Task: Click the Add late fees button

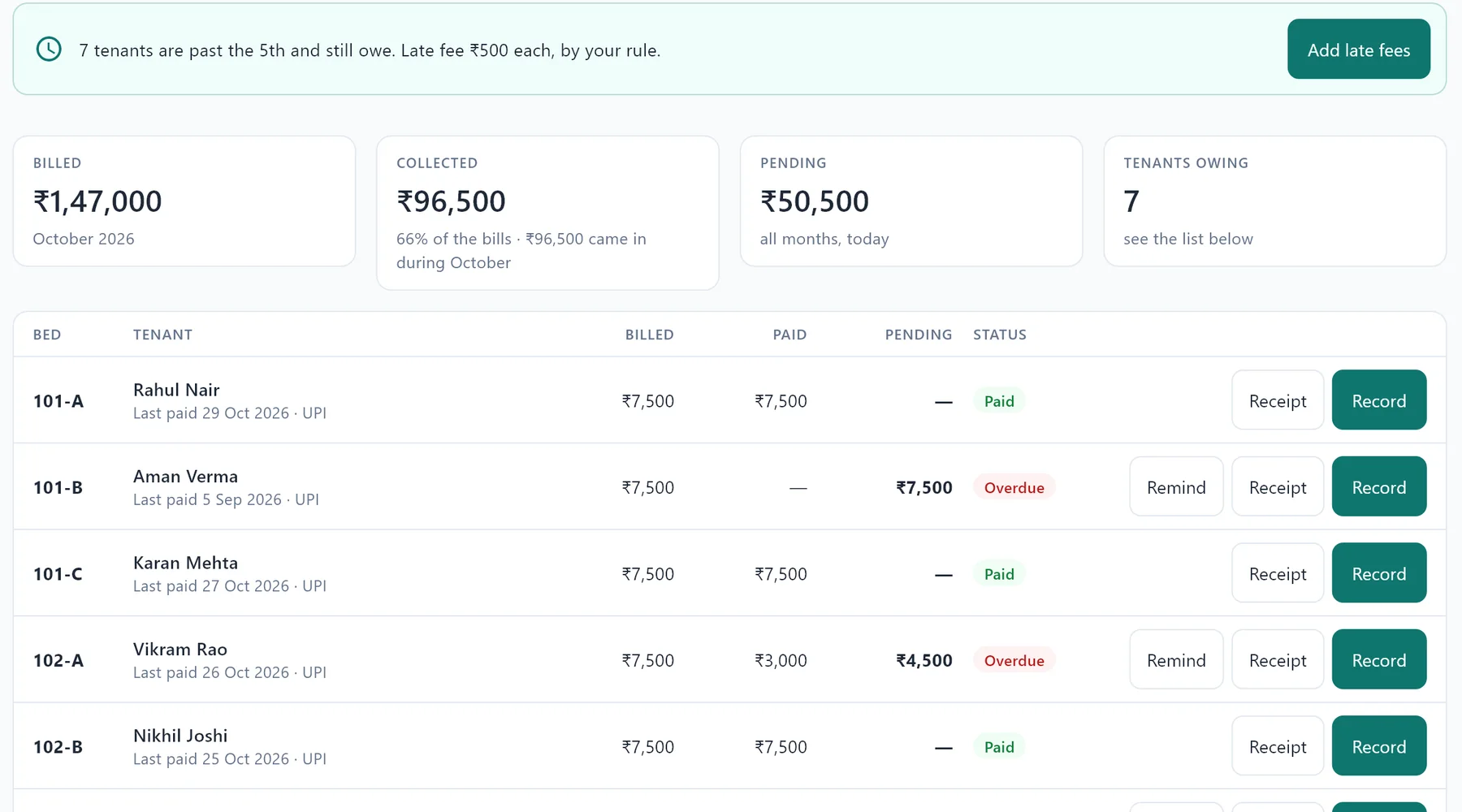Action: pos(1359,50)
